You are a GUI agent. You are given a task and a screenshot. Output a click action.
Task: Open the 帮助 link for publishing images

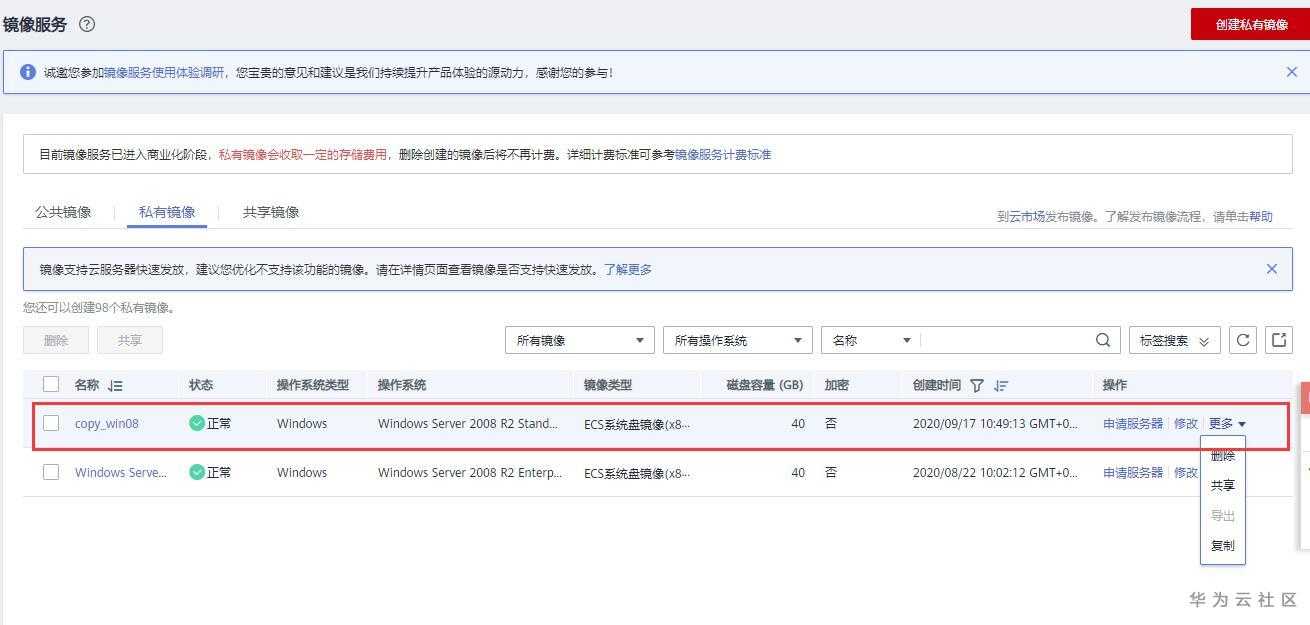[1261, 216]
